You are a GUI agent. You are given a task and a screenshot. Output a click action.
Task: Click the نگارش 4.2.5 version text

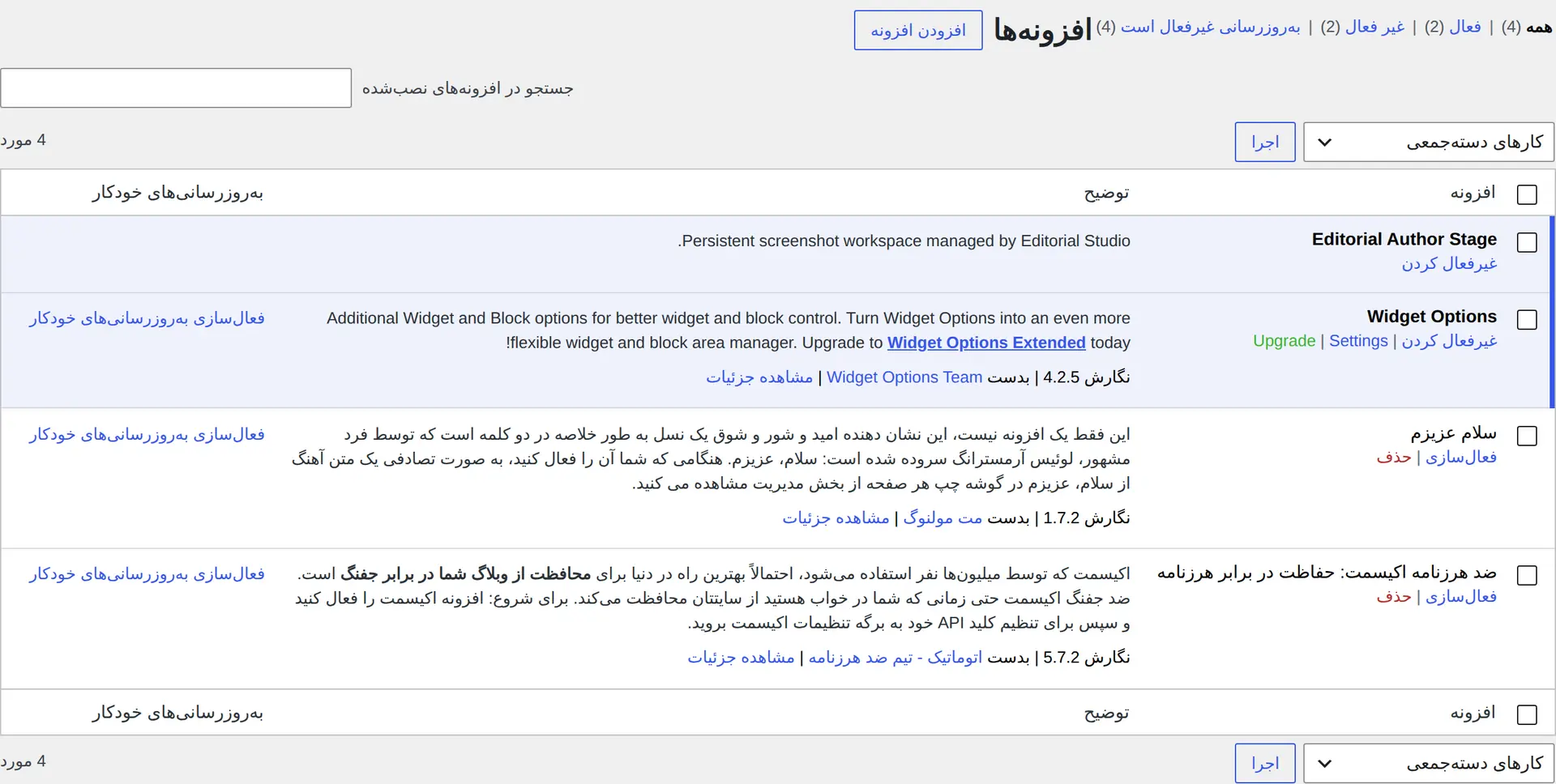pyautogui.click(x=1087, y=377)
